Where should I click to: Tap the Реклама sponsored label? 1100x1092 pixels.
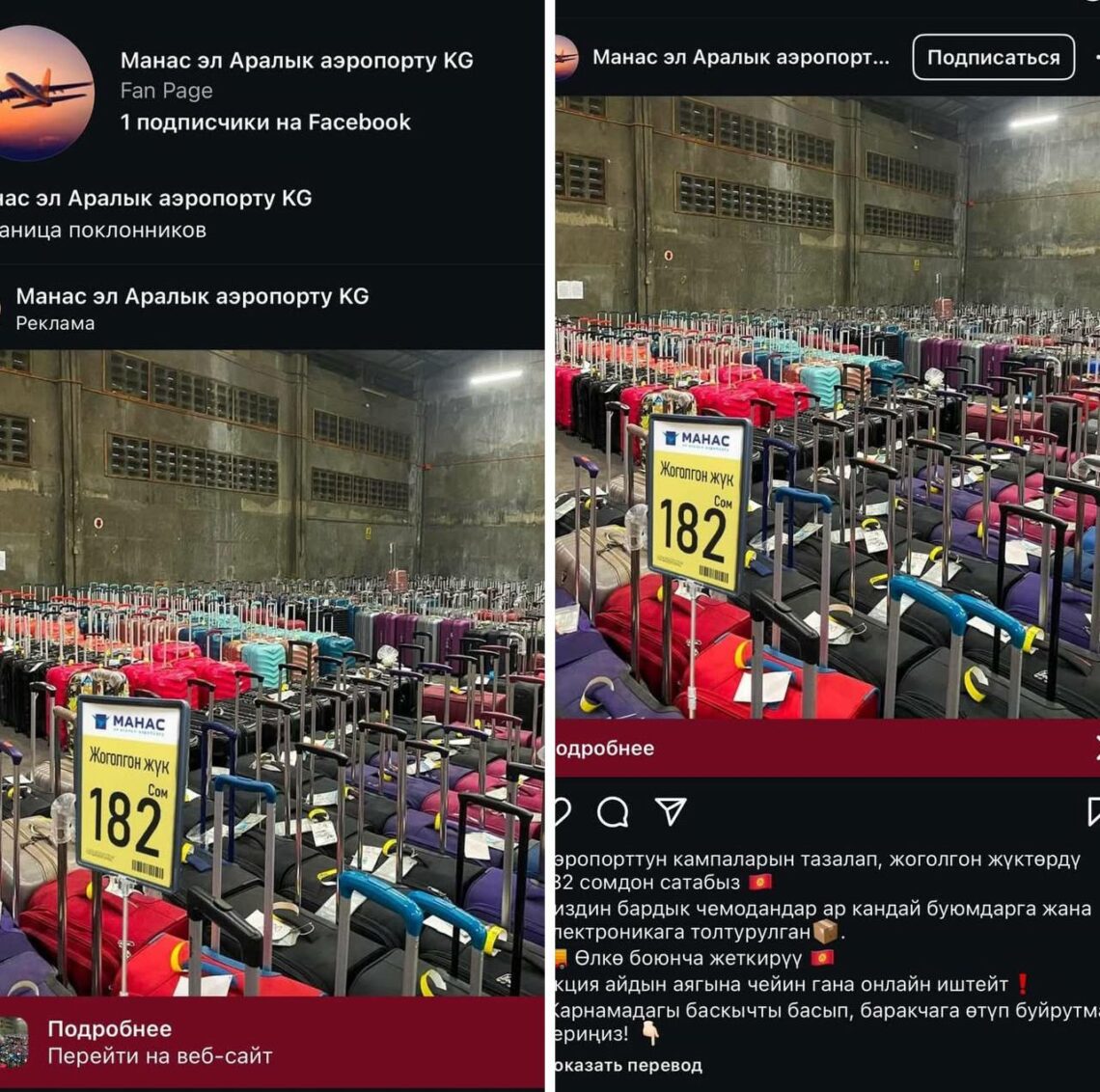pos(55,323)
